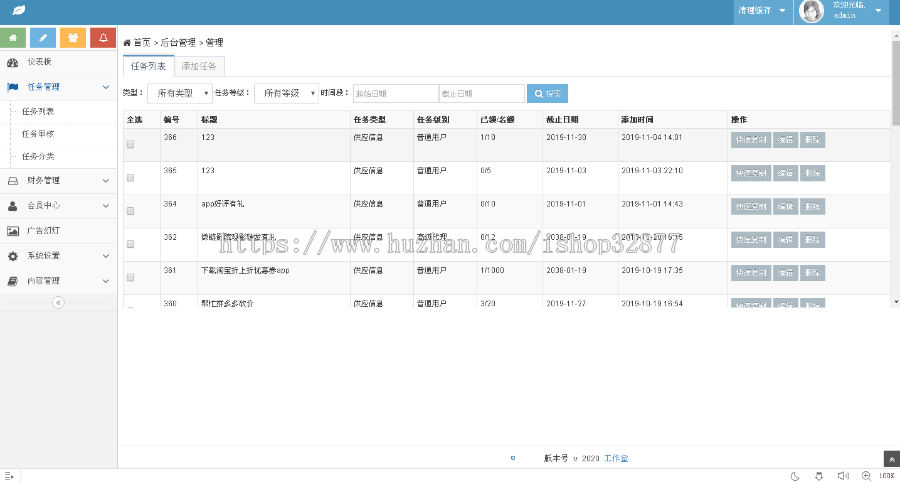900x482 pixels.
Task: Click the sidebar list icon in bottom status bar
Action: coord(9,476)
